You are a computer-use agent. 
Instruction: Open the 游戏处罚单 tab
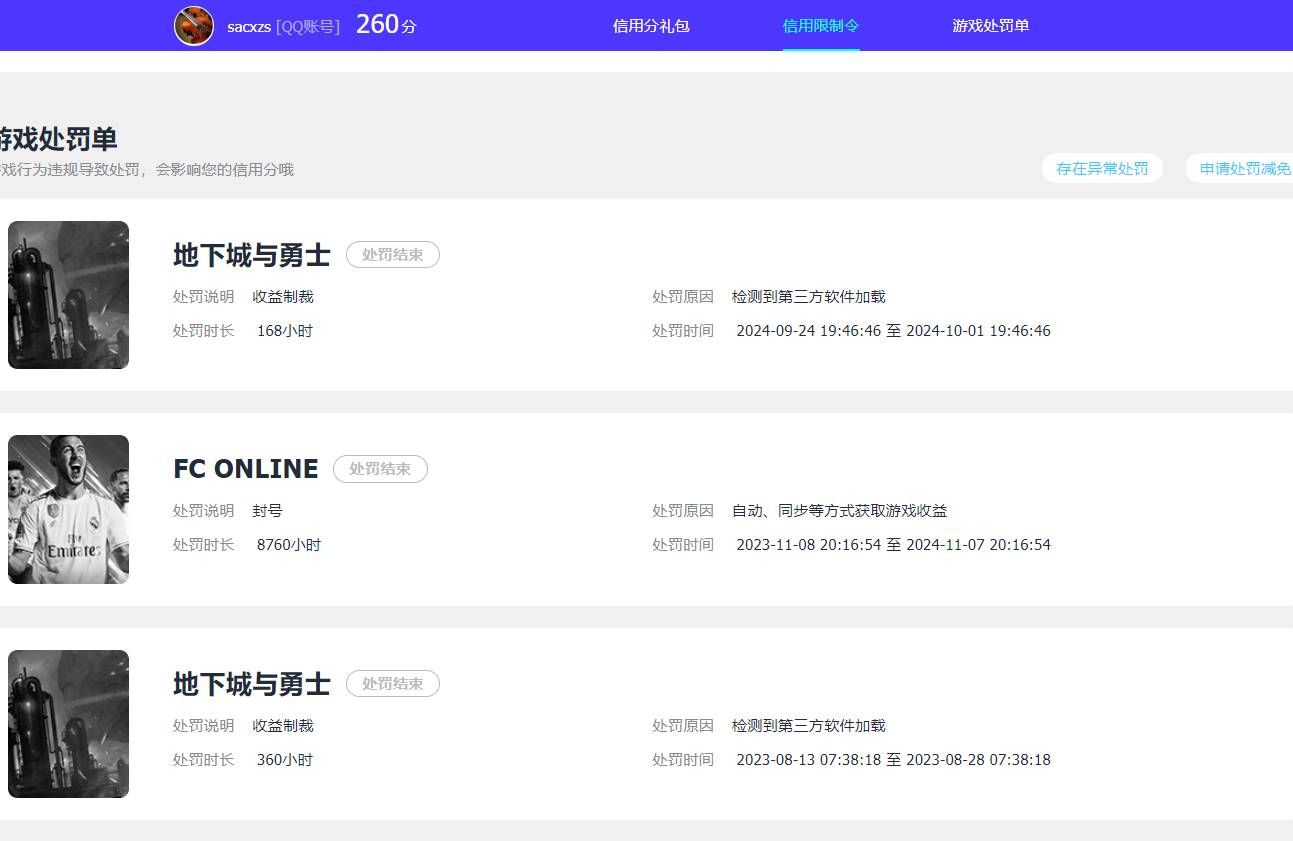click(991, 25)
